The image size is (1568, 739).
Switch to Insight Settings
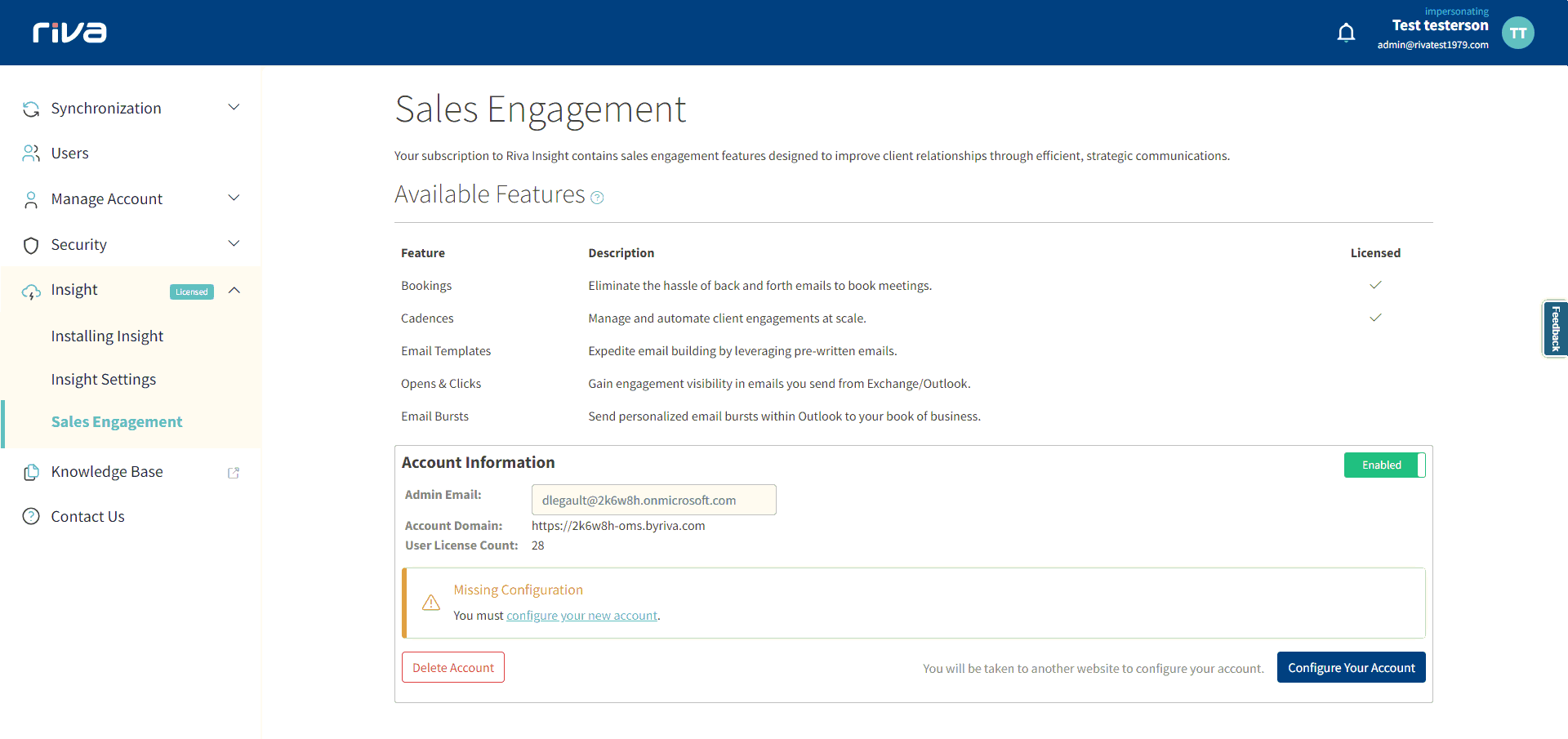pos(104,379)
